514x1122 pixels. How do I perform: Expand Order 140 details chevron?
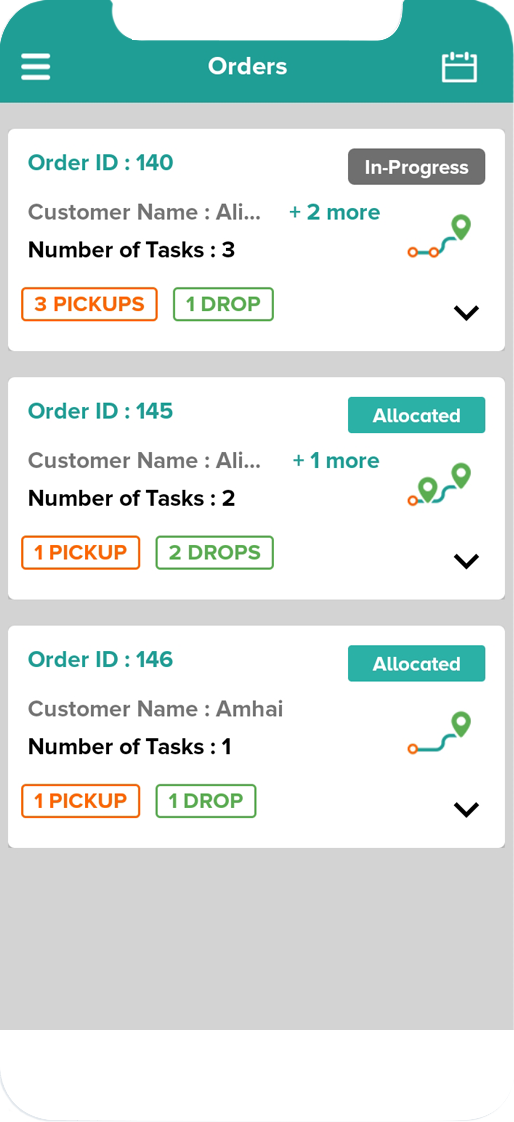[x=466, y=313]
